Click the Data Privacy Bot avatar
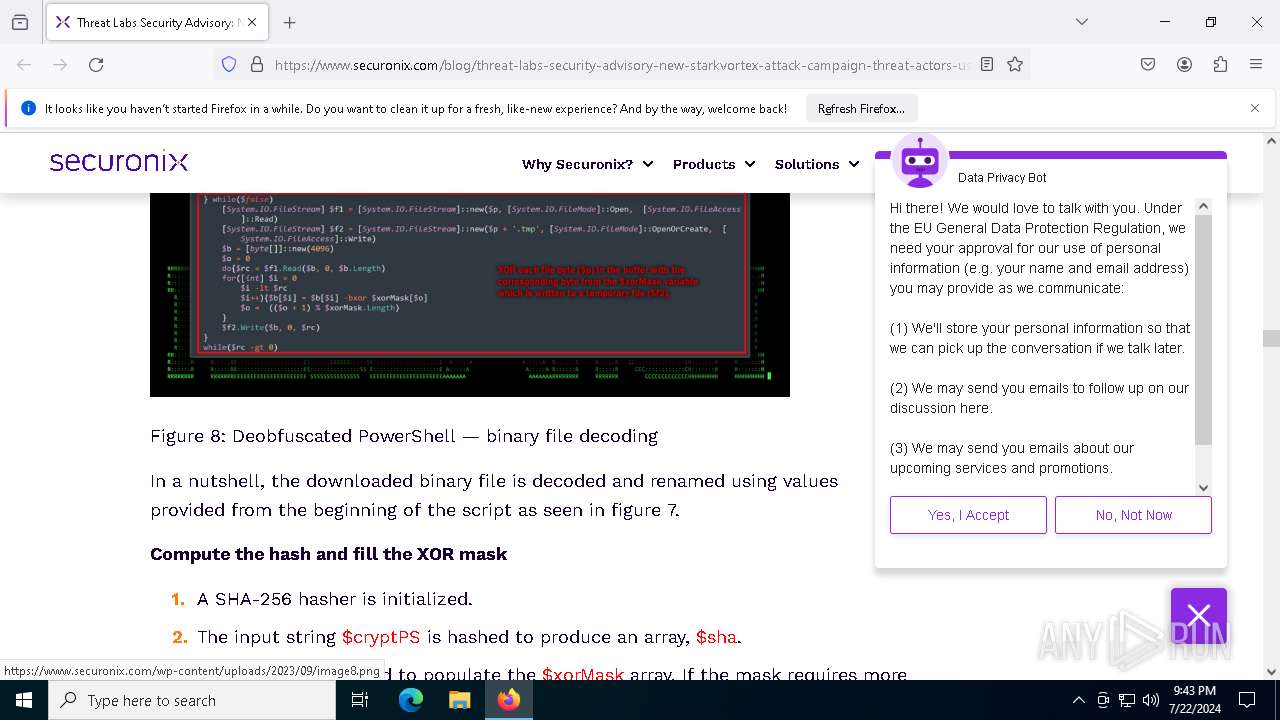This screenshot has height=720, width=1280. [919, 161]
